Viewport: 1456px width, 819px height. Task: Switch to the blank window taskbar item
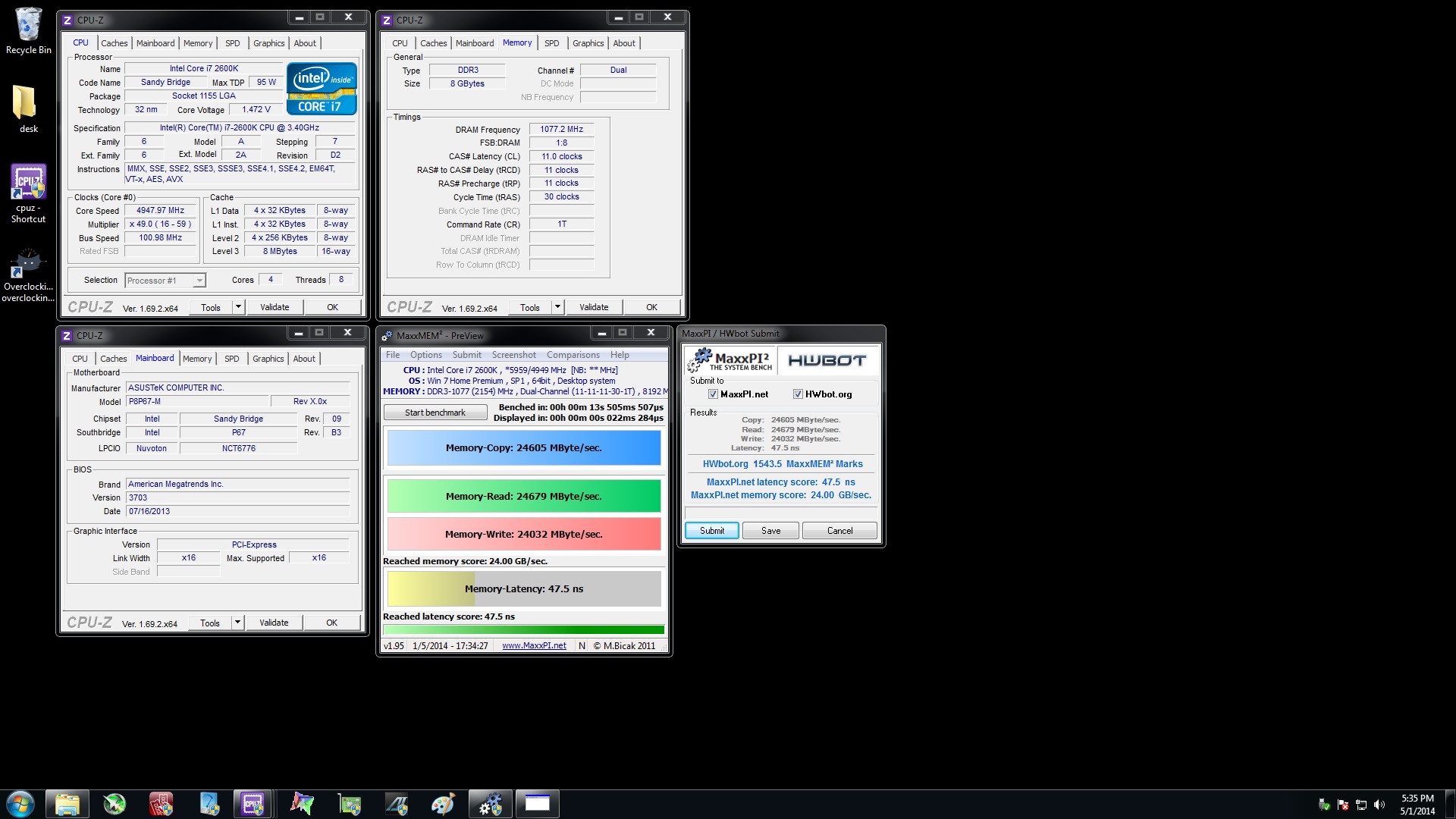(538, 804)
